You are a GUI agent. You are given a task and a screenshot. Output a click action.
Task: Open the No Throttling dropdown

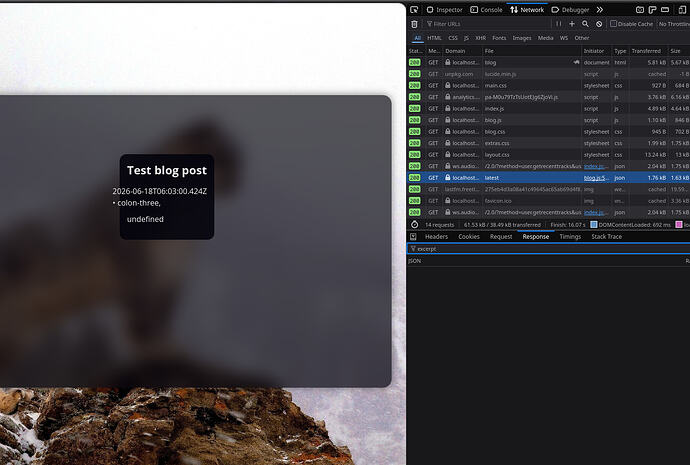coord(674,24)
